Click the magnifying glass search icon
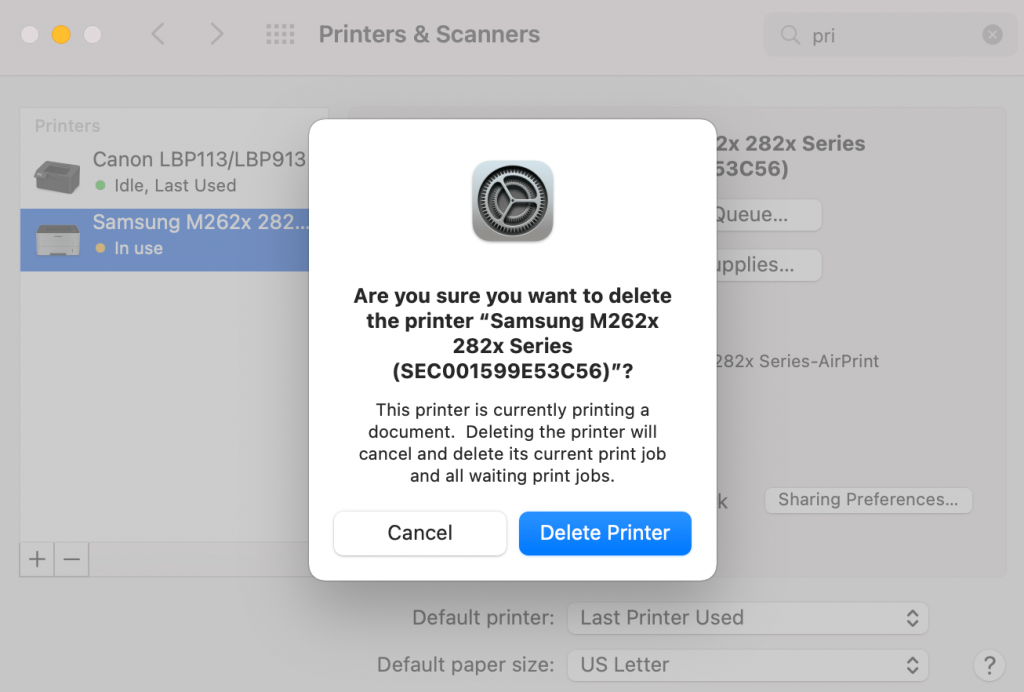This screenshot has height=692, width=1024. pyautogui.click(x=790, y=35)
